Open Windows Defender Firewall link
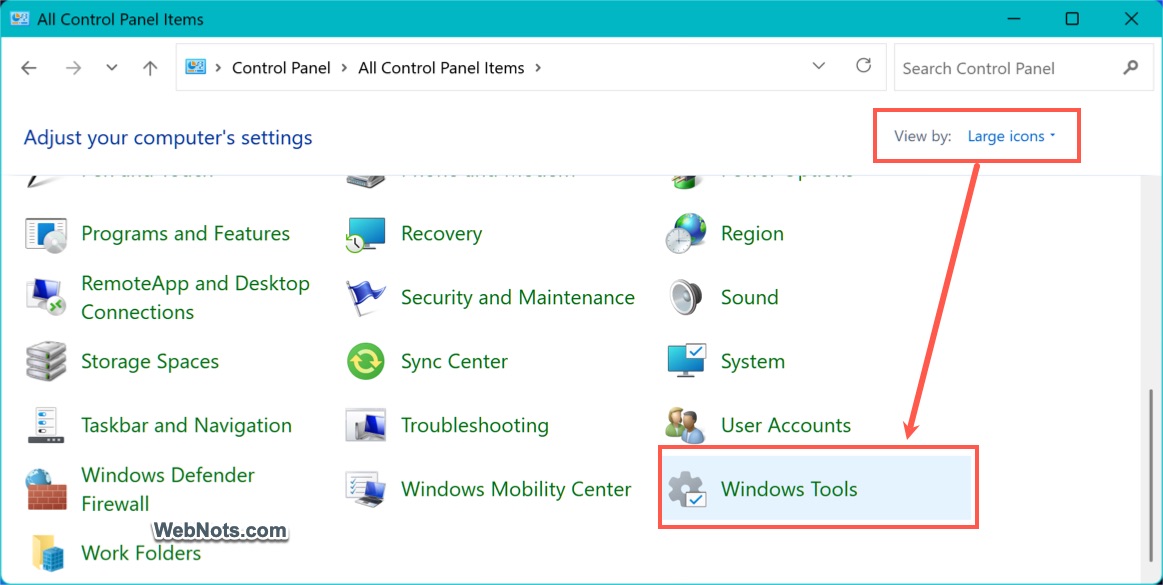The image size is (1163, 585). click(x=168, y=489)
